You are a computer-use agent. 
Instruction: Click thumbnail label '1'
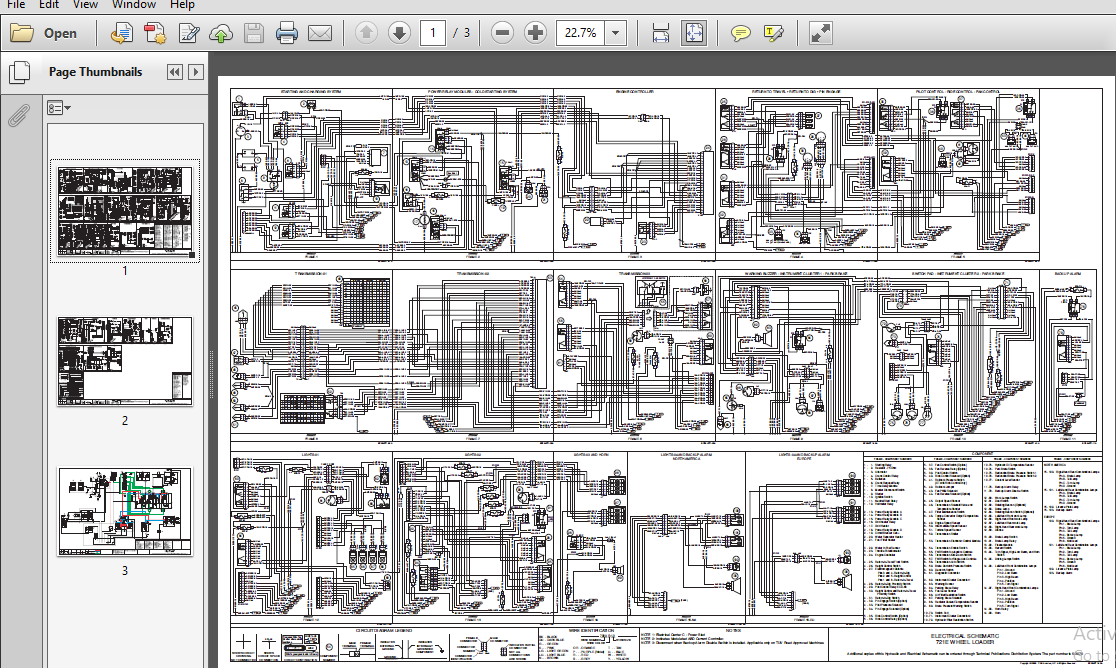125,270
